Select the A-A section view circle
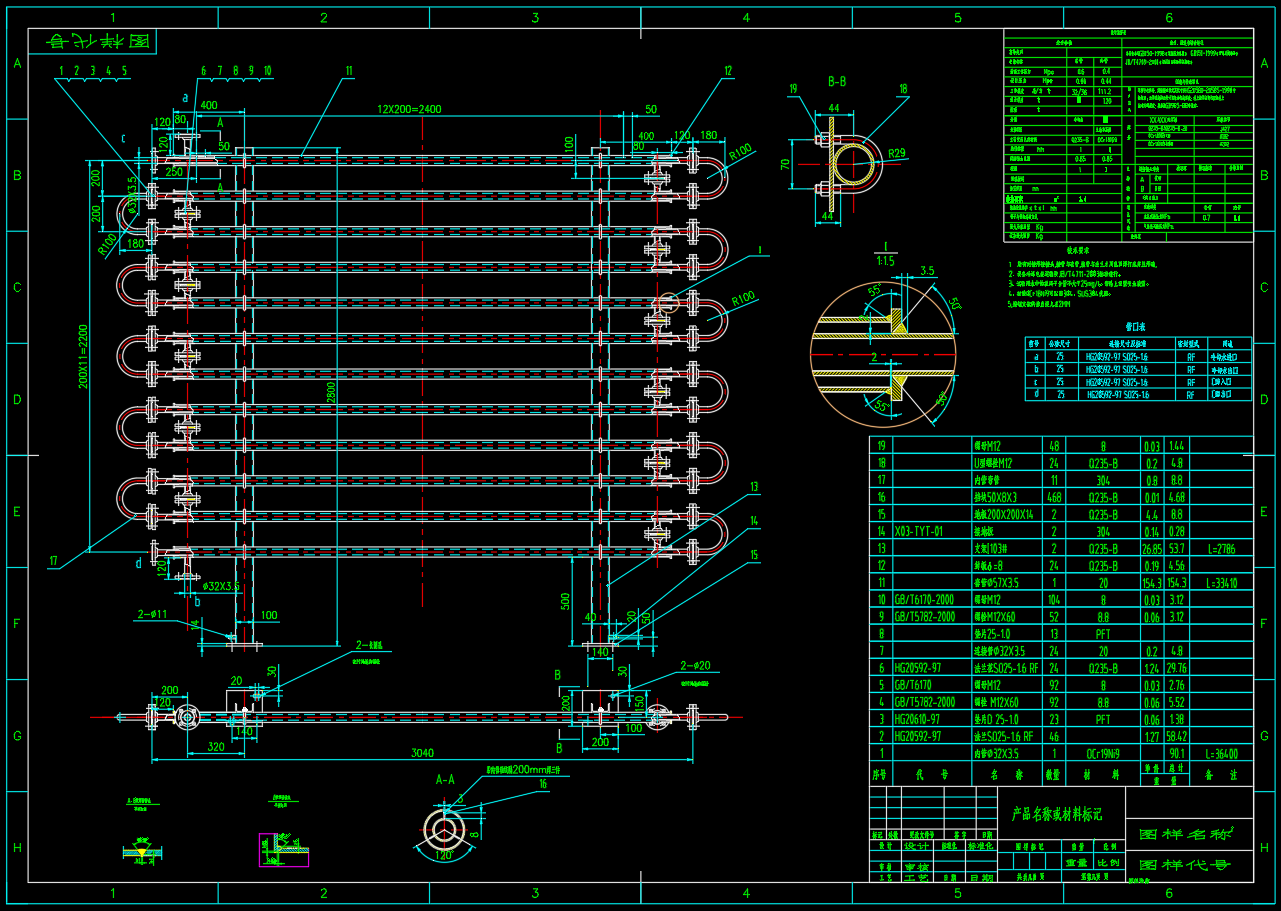 [442, 829]
